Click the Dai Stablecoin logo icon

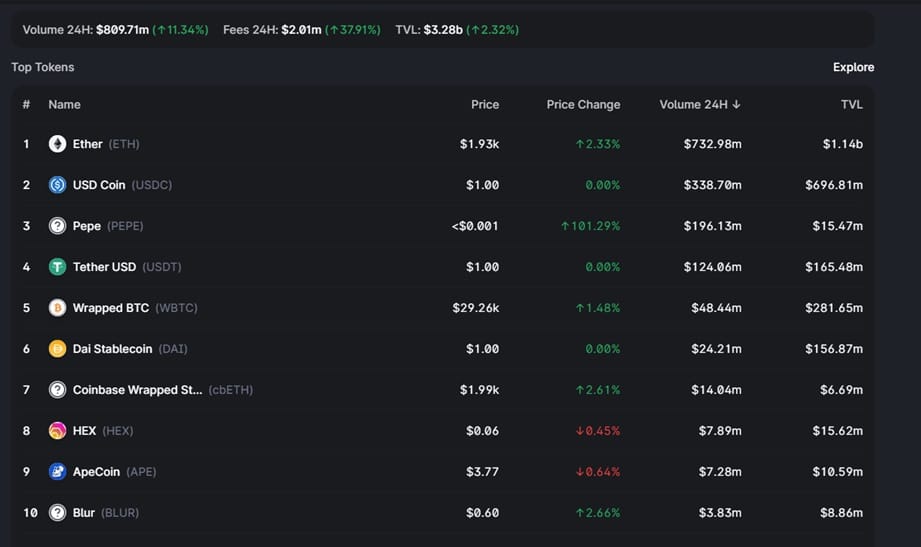(57, 349)
